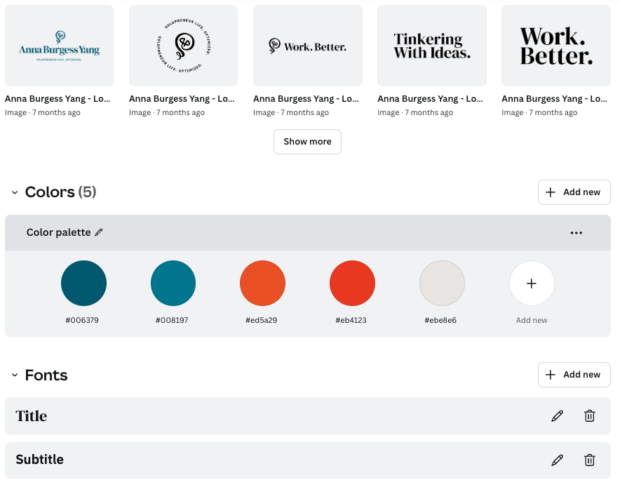Select the orange #ed5a29 swatch
This screenshot has width=620, height=485.
pyautogui.click(x=263, y=283)
